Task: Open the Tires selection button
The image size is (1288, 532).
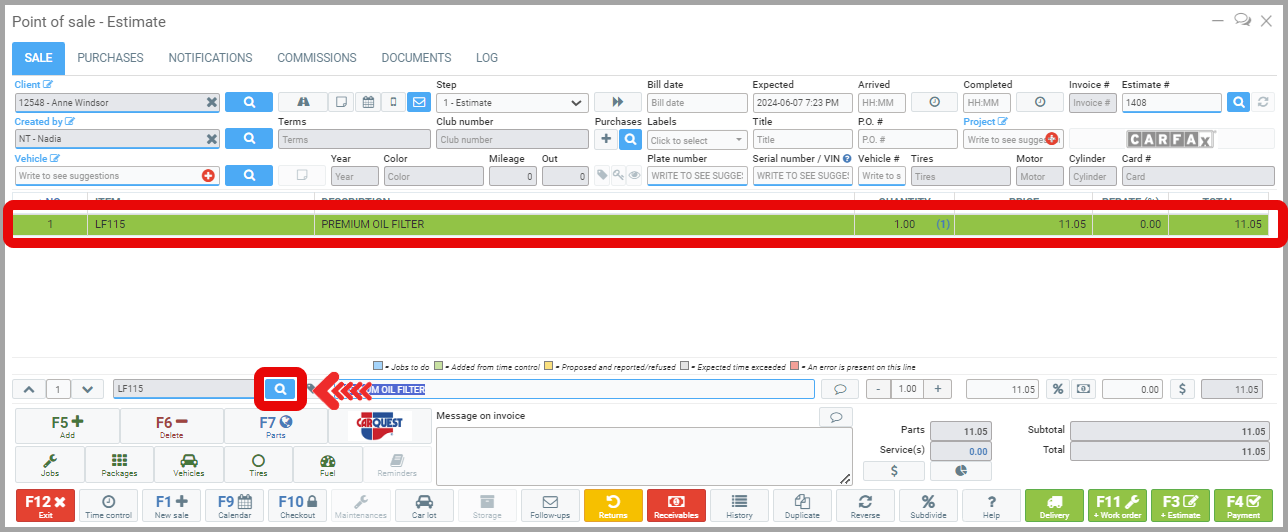Action: [258, 465]
